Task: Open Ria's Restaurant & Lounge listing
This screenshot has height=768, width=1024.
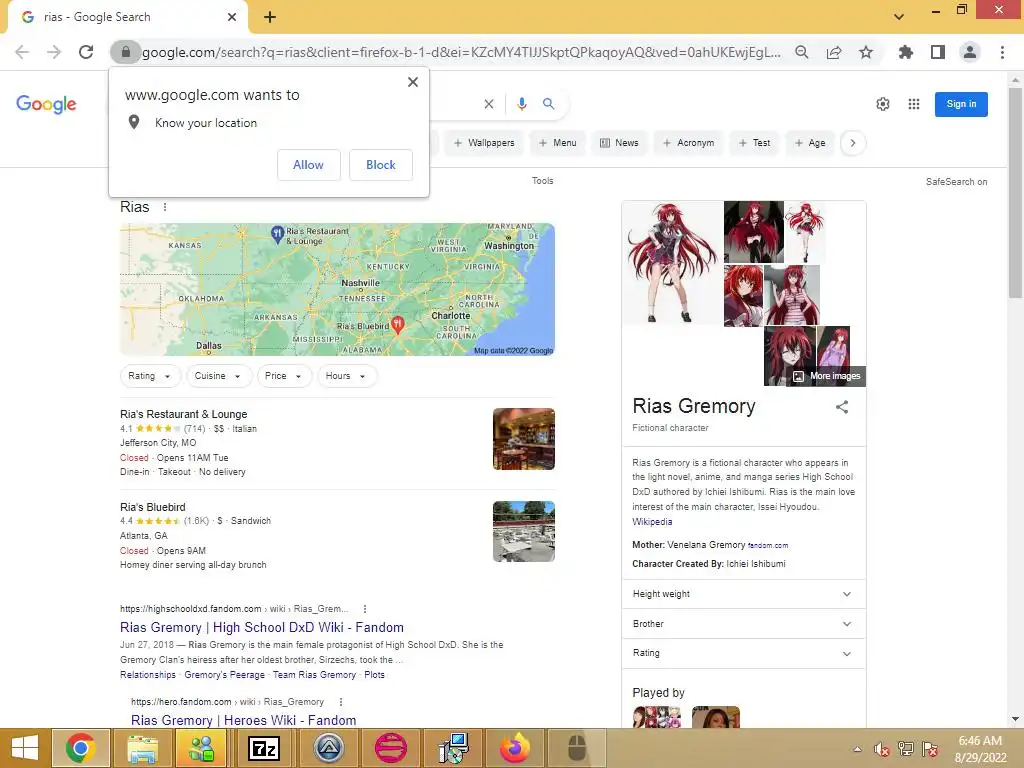Action: 184,414
